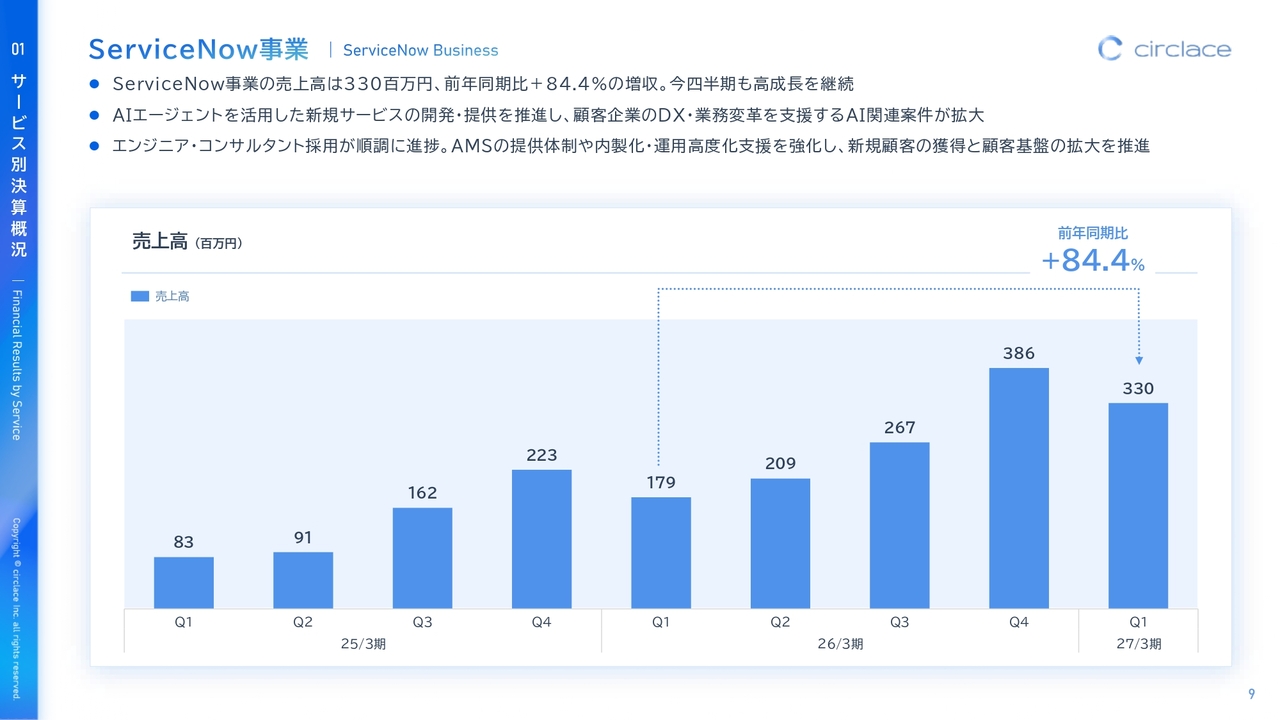Click the page number 9
Screen dimensions: 1280x720
pos(1250,695)
